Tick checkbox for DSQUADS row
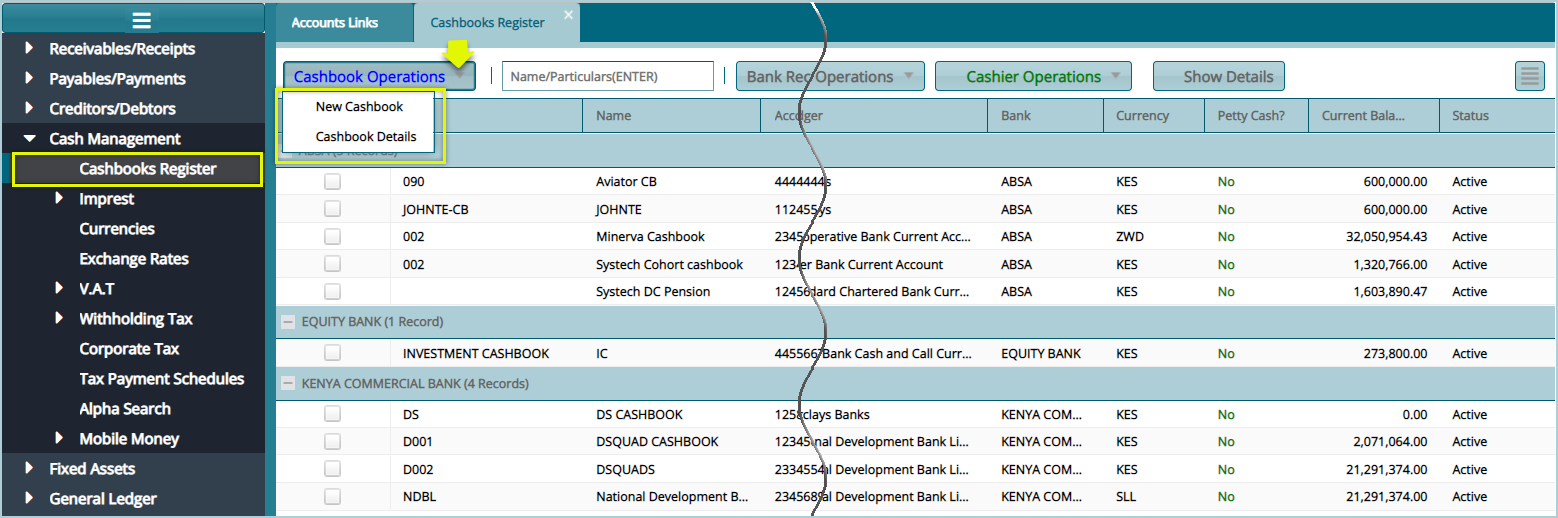 coord(332,469)
